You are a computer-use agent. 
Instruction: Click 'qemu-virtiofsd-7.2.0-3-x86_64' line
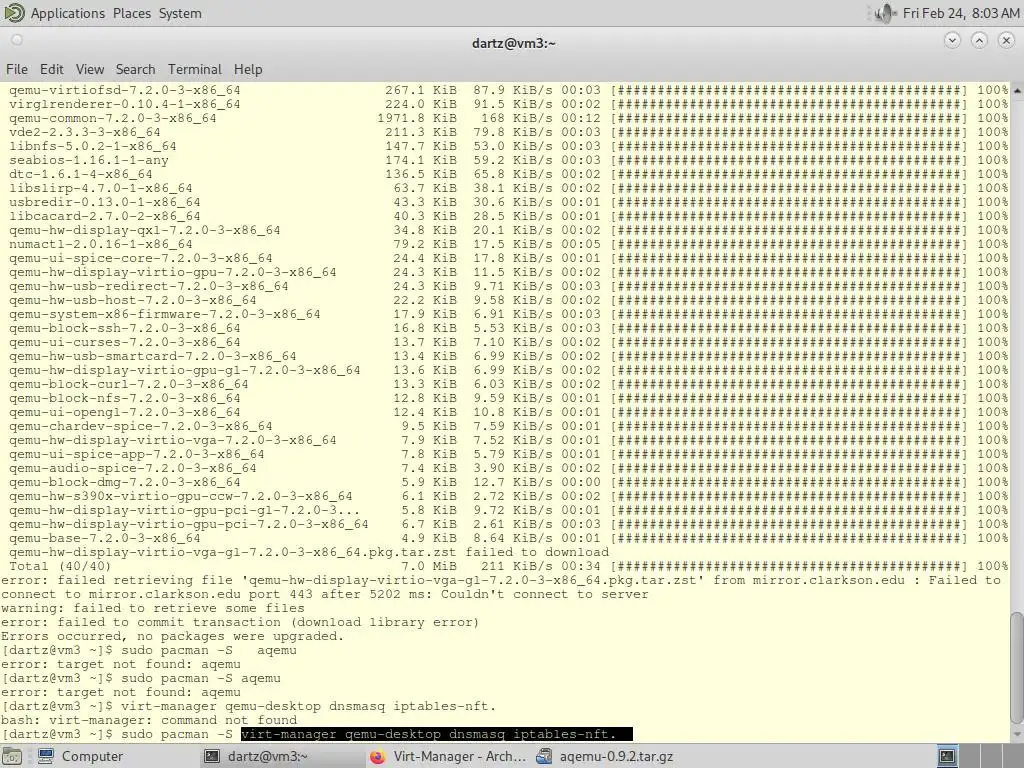pos(124,90)
